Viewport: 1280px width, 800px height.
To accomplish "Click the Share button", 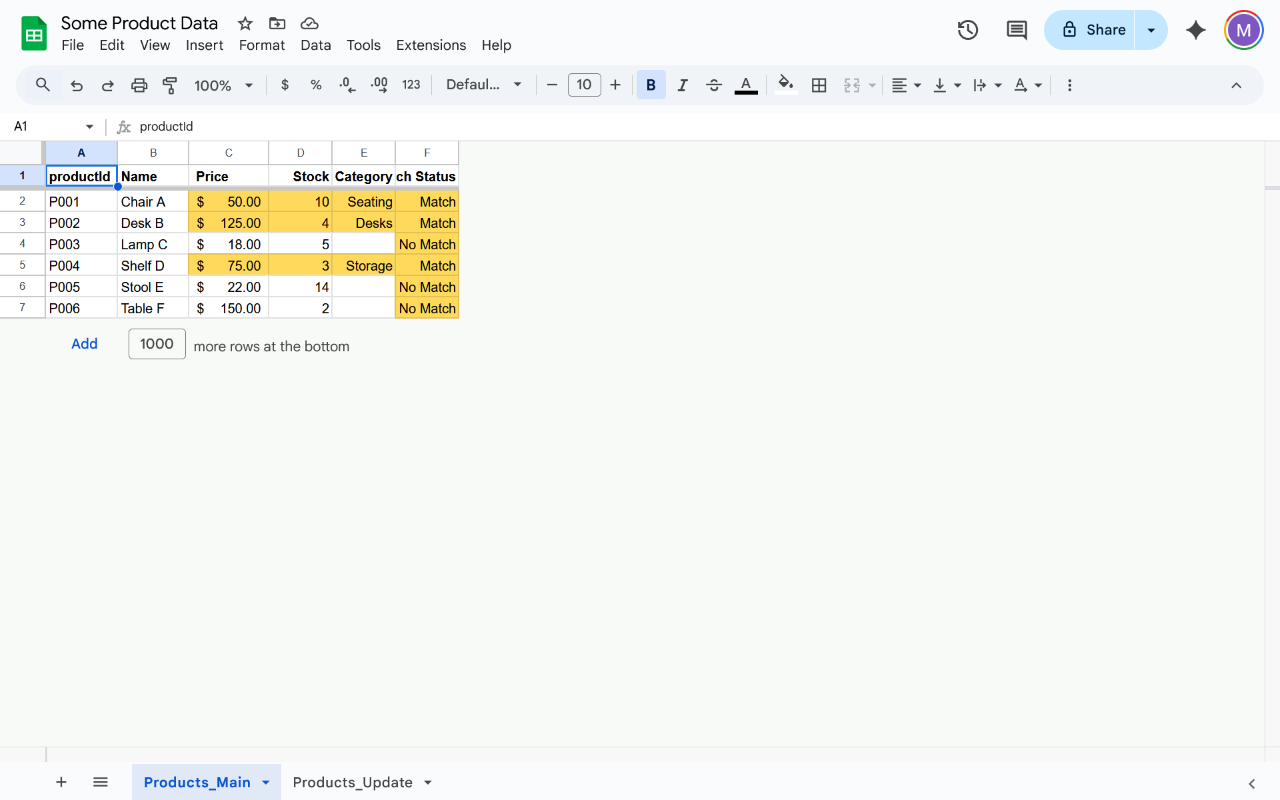I will tap(1092, 30).
